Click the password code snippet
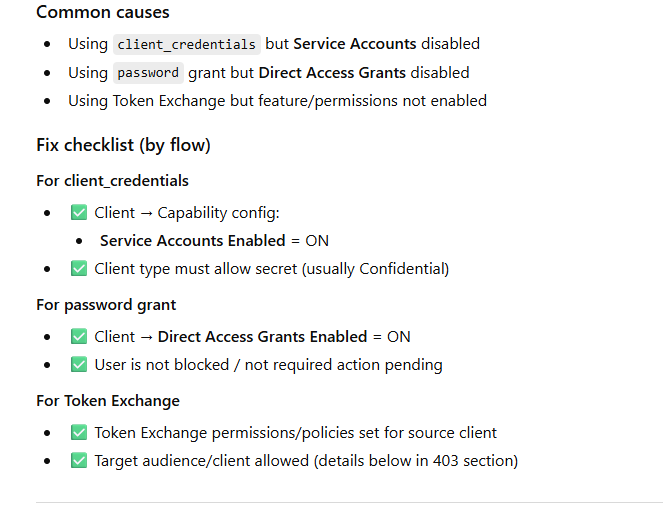This screenshot has width=663, height=512. tap(148, 73)
